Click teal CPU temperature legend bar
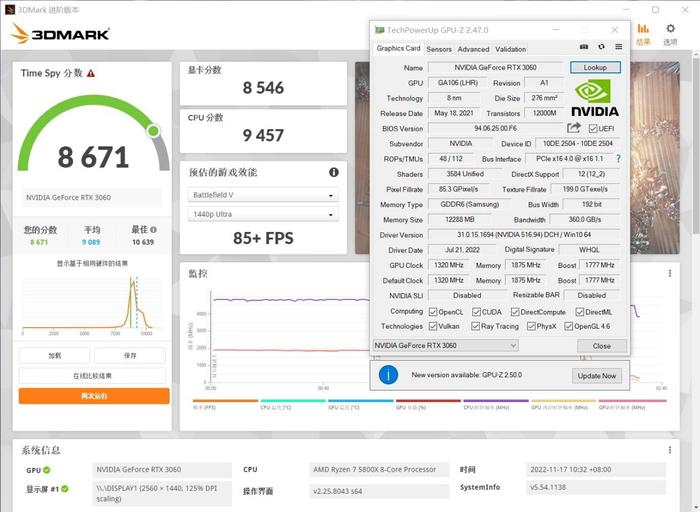Screen dimensions: 700x512 tap(293, 401)
